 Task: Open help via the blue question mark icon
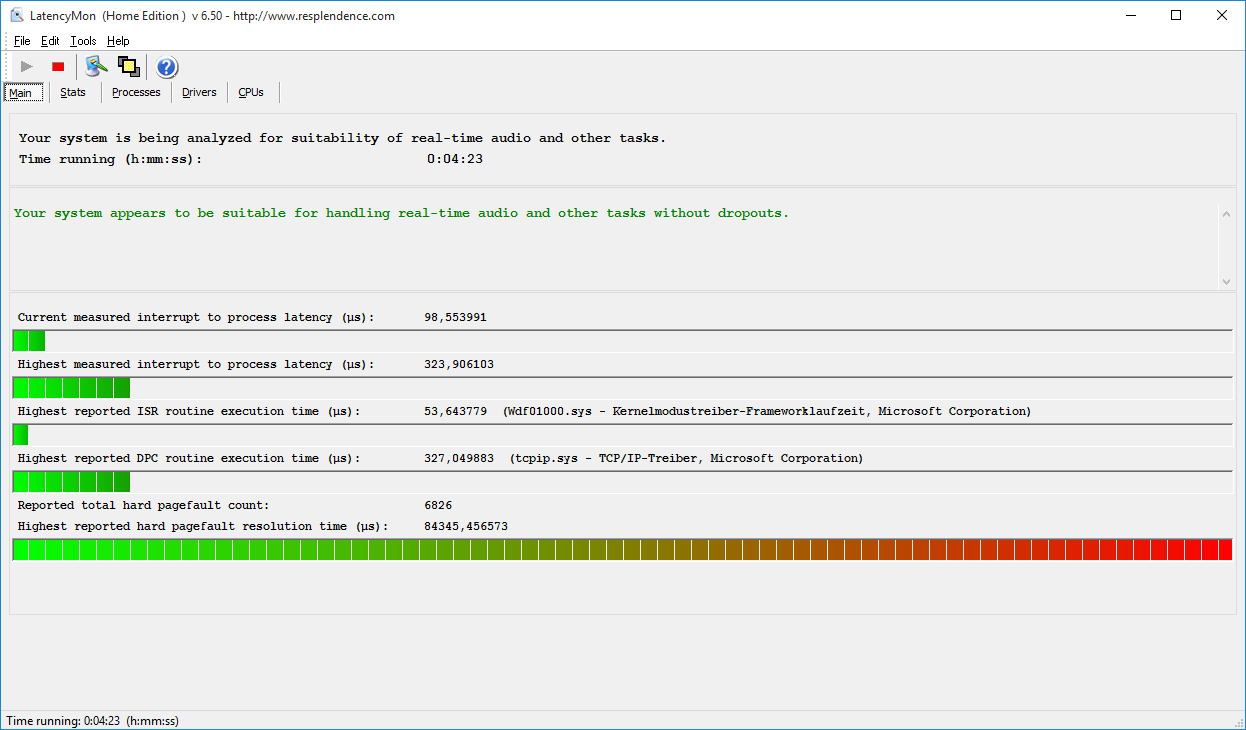(x=167, y=67)
